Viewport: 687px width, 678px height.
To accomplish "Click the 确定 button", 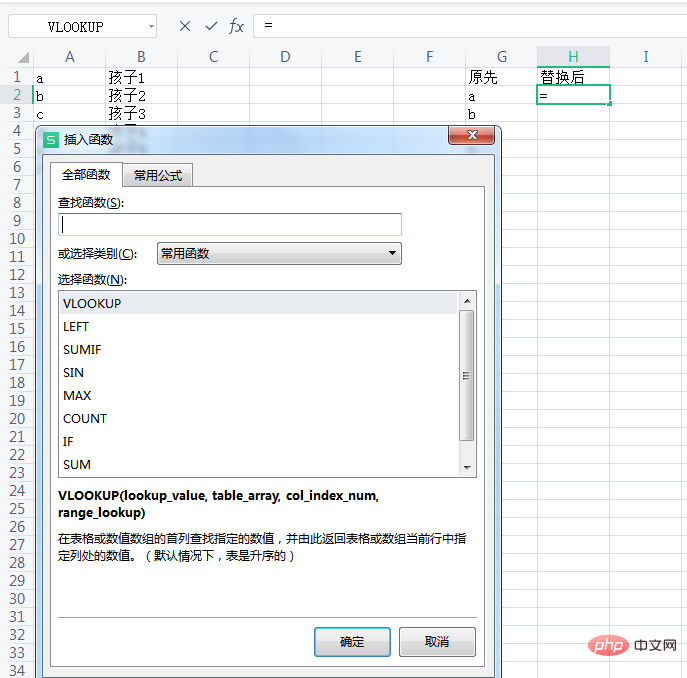I will tap(352, 642).
